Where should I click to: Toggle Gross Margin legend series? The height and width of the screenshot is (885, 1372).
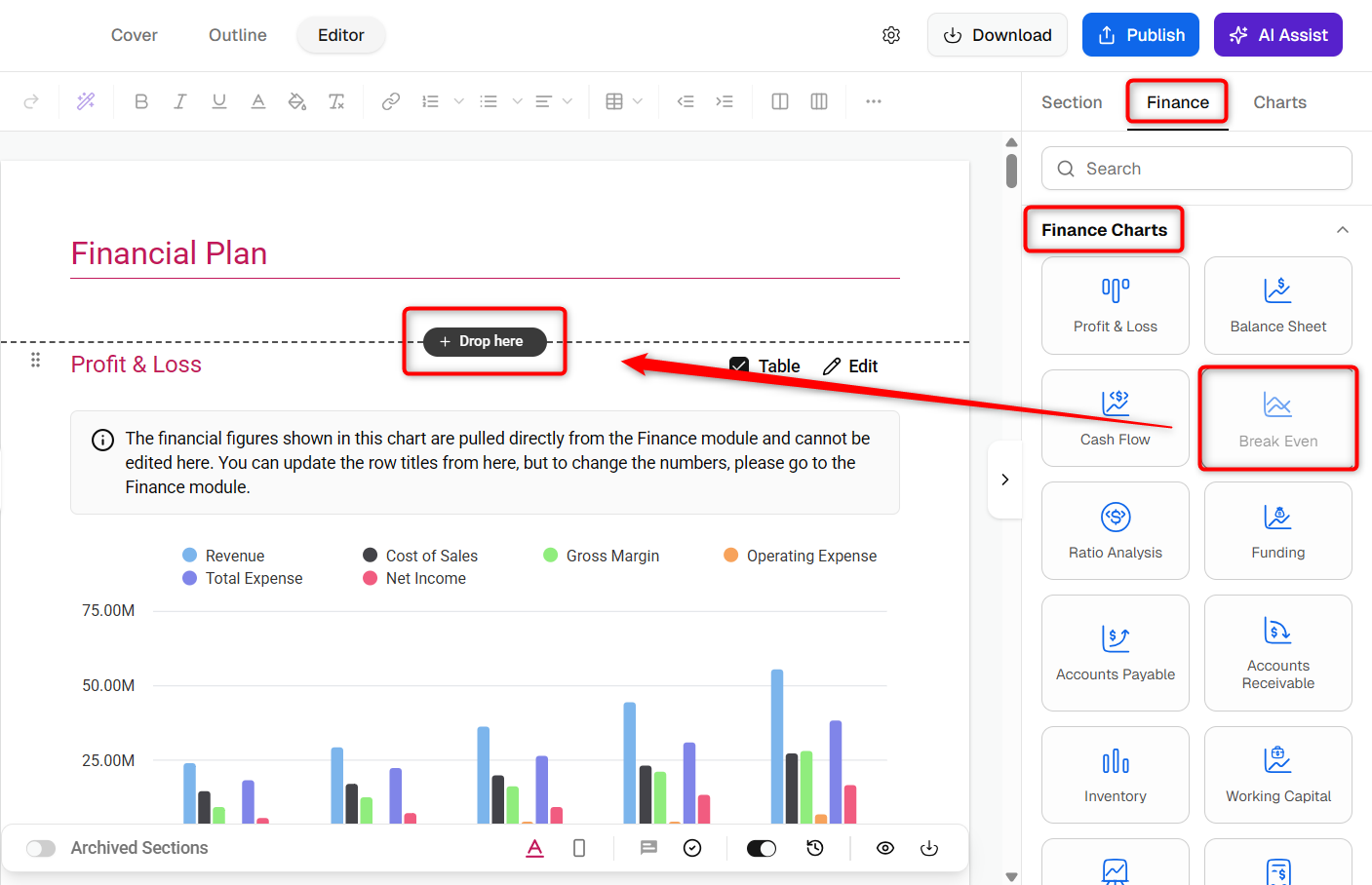point(602,556)
